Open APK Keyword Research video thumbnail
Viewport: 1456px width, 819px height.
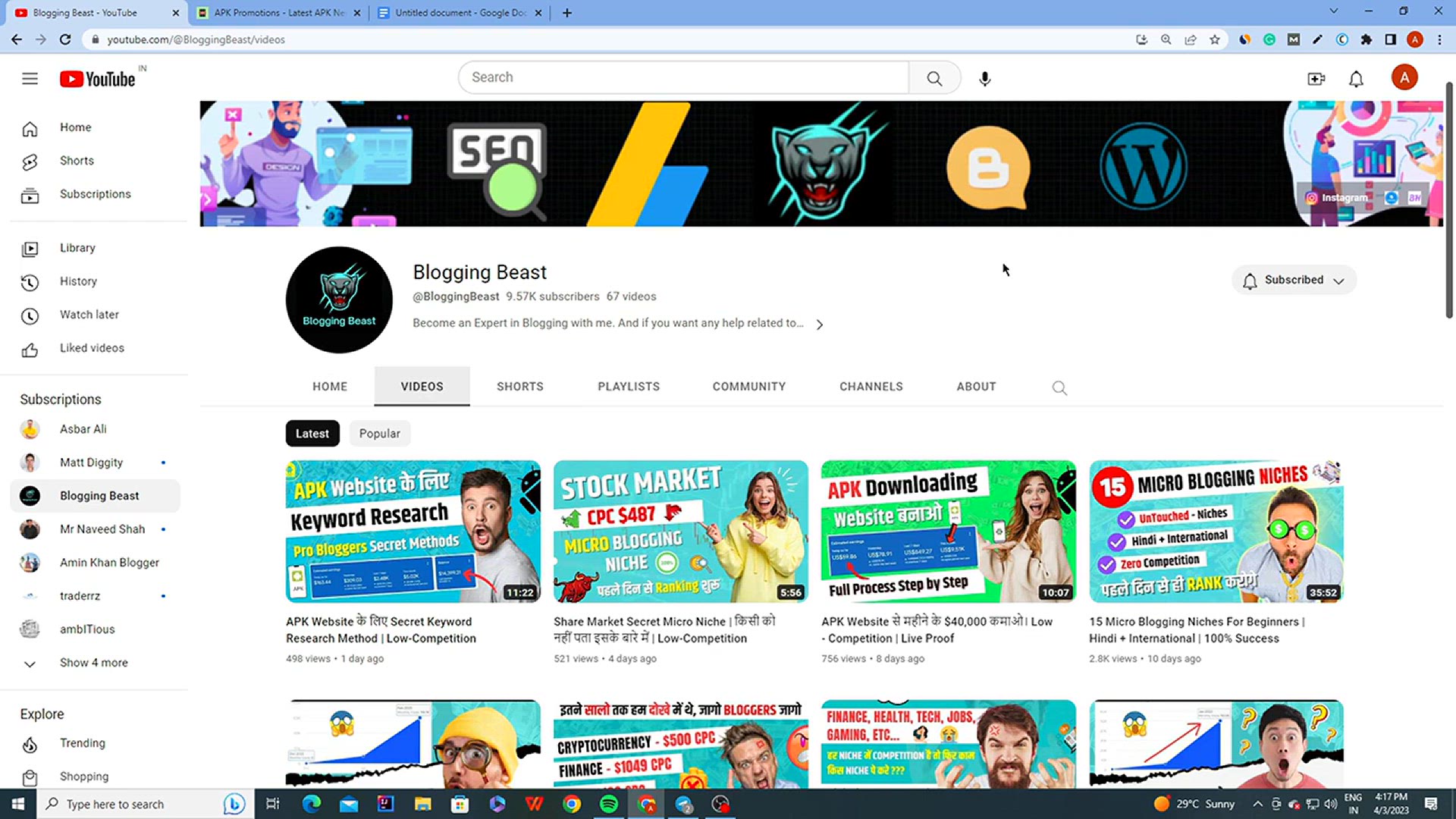(413, 532)
